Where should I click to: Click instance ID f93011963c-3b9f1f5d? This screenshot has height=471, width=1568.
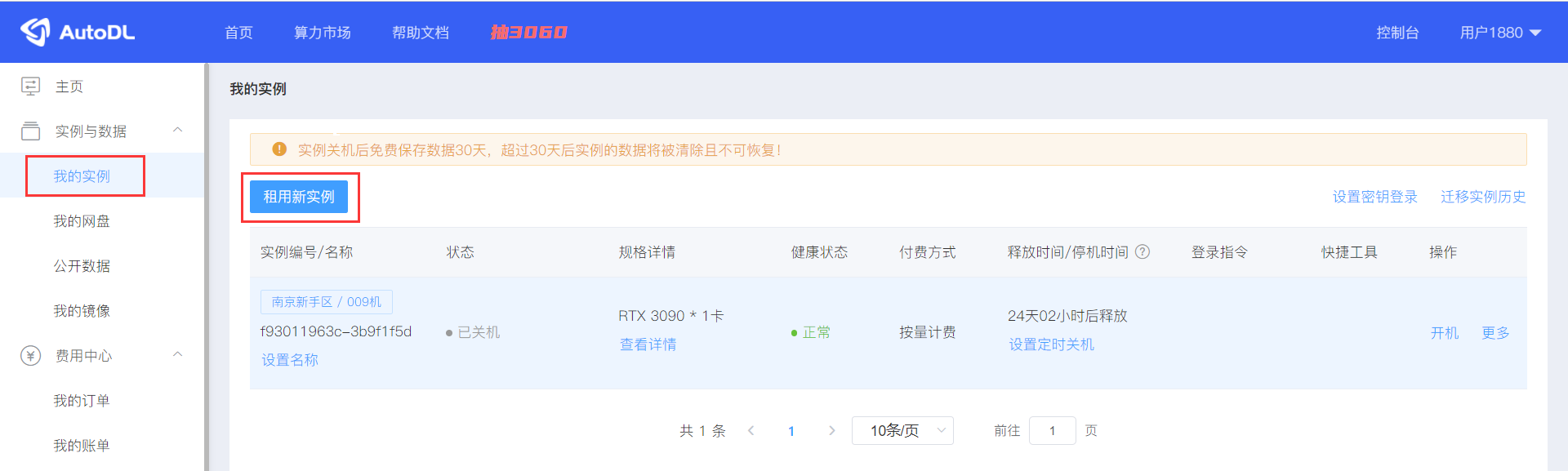click(x=336, y=331)
